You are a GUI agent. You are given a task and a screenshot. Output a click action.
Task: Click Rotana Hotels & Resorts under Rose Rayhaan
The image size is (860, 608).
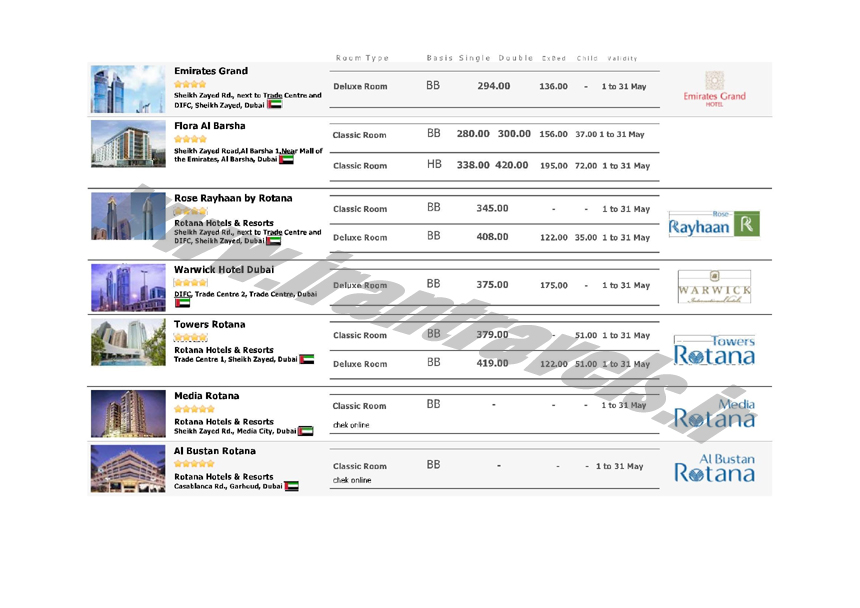pos(224,223)
